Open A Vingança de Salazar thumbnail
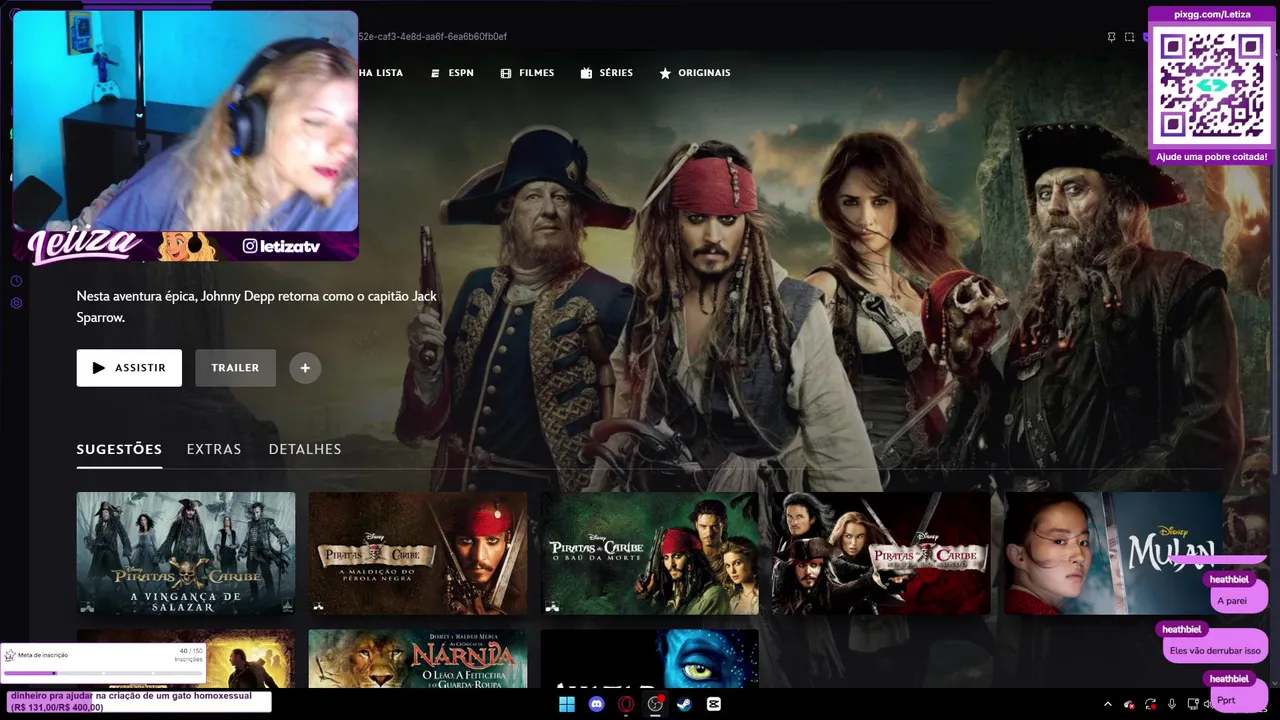 click(186, 553)
